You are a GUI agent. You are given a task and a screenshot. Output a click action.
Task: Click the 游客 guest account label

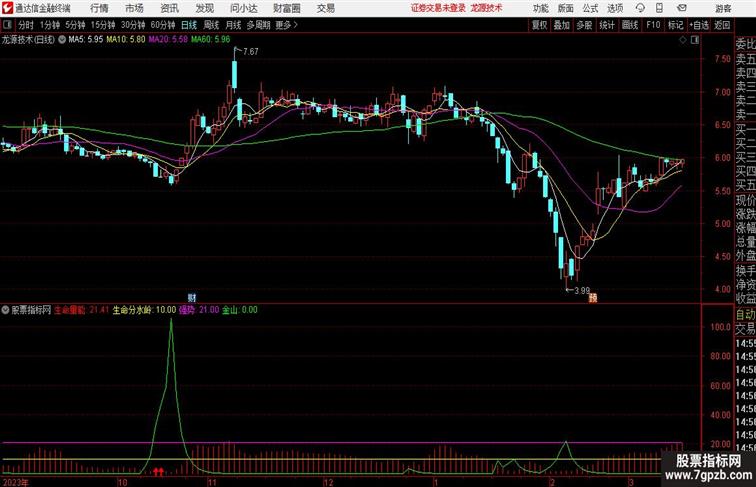(723, 8)
